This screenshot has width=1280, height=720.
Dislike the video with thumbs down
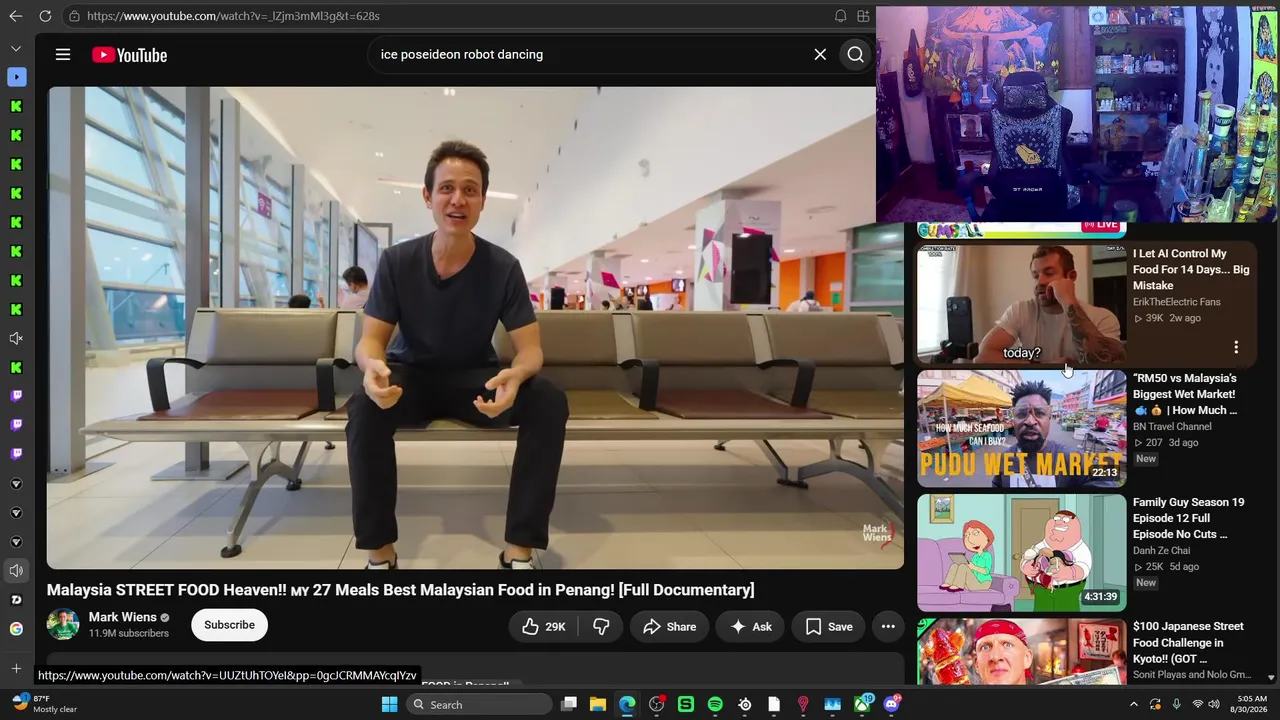[x=601, y=627]
